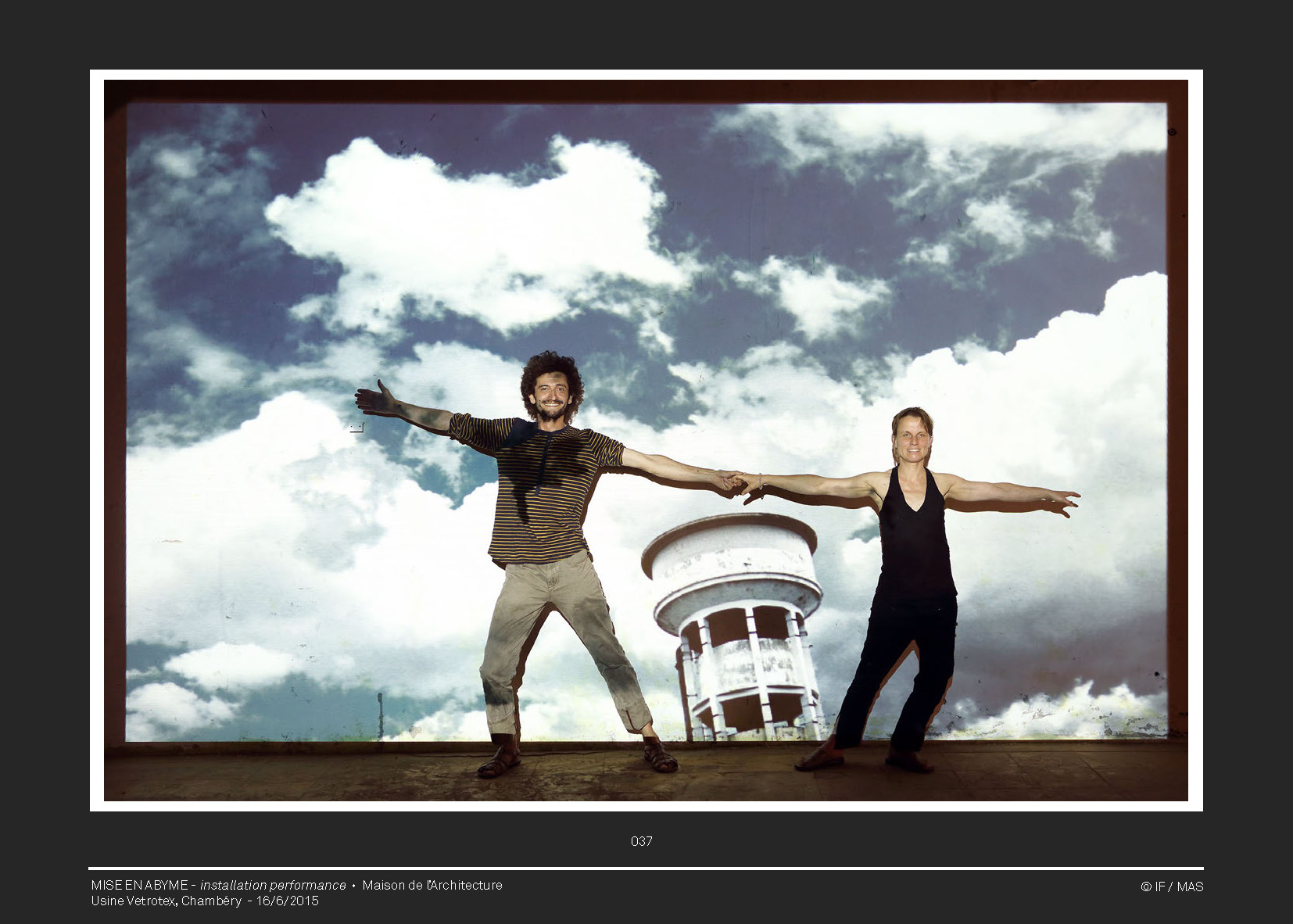Image resolution: width=1293 pixels, height=924 pixels.
Task: Click the Maison de l'Architecture text
Action: pos(432,885)
